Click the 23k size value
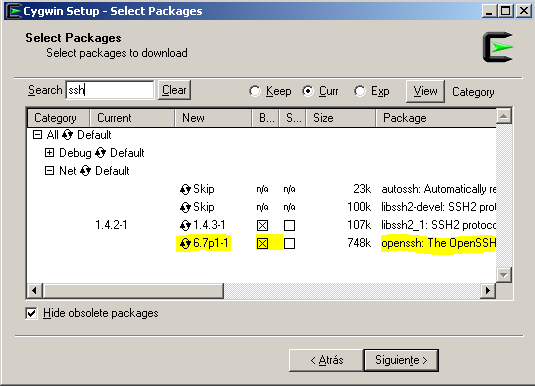The image size is (535, 386). point(362,189)
